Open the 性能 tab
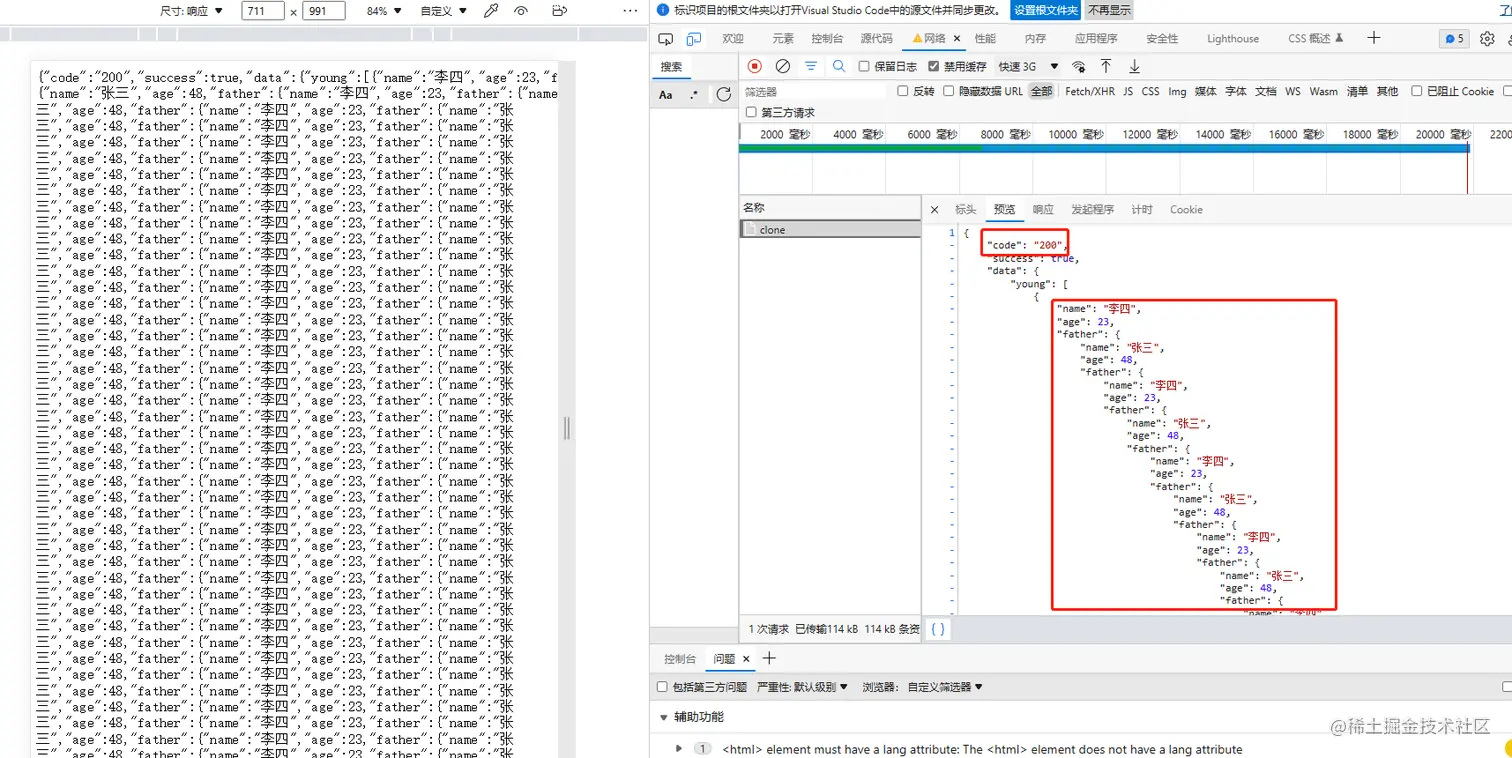 985,39
